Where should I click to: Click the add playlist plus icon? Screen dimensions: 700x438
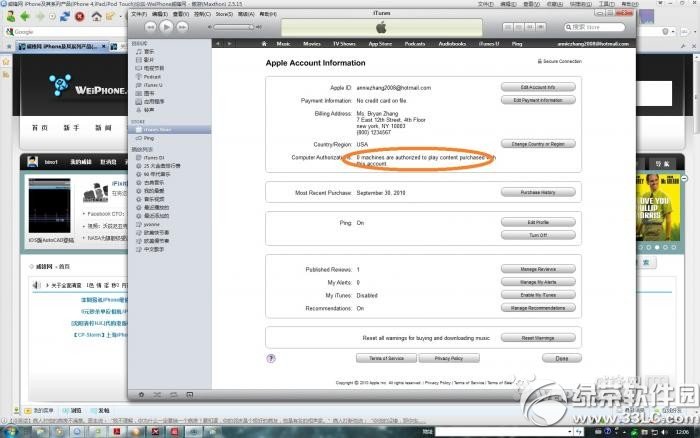point(142,395)
